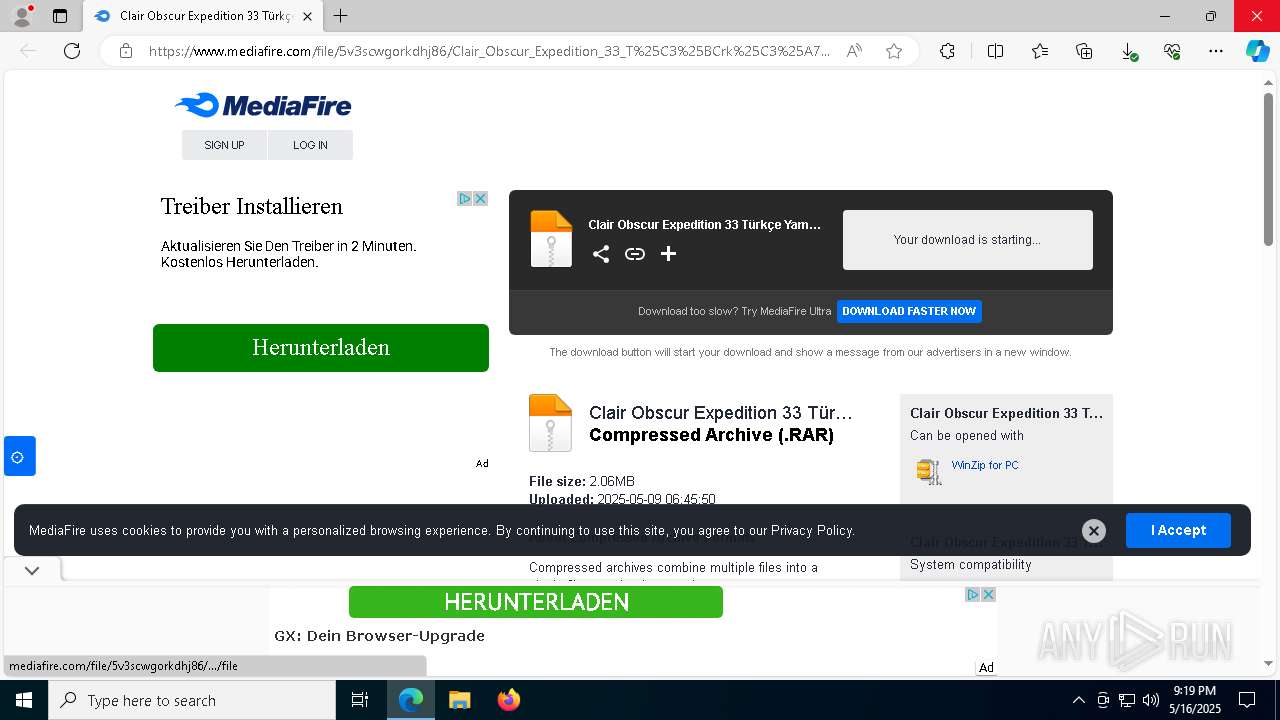Open the blue side widget icon
Viewport: 1280px width, 720px height.
click(19, 456)
